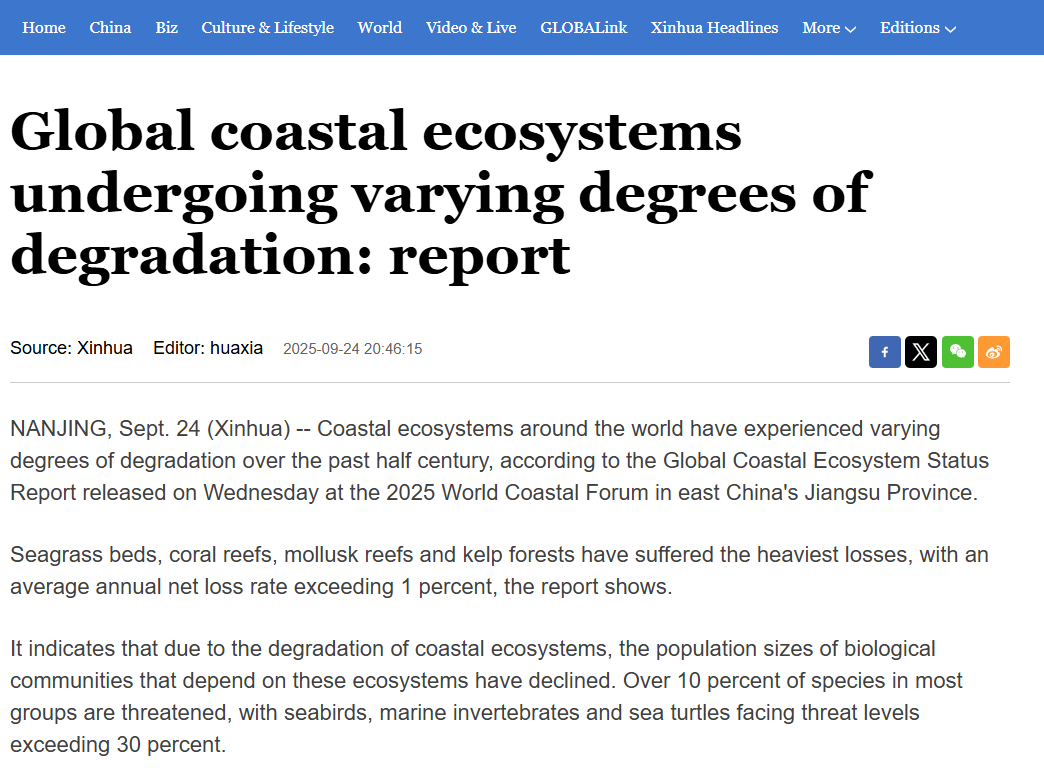Open the China section

click(110, 28)
